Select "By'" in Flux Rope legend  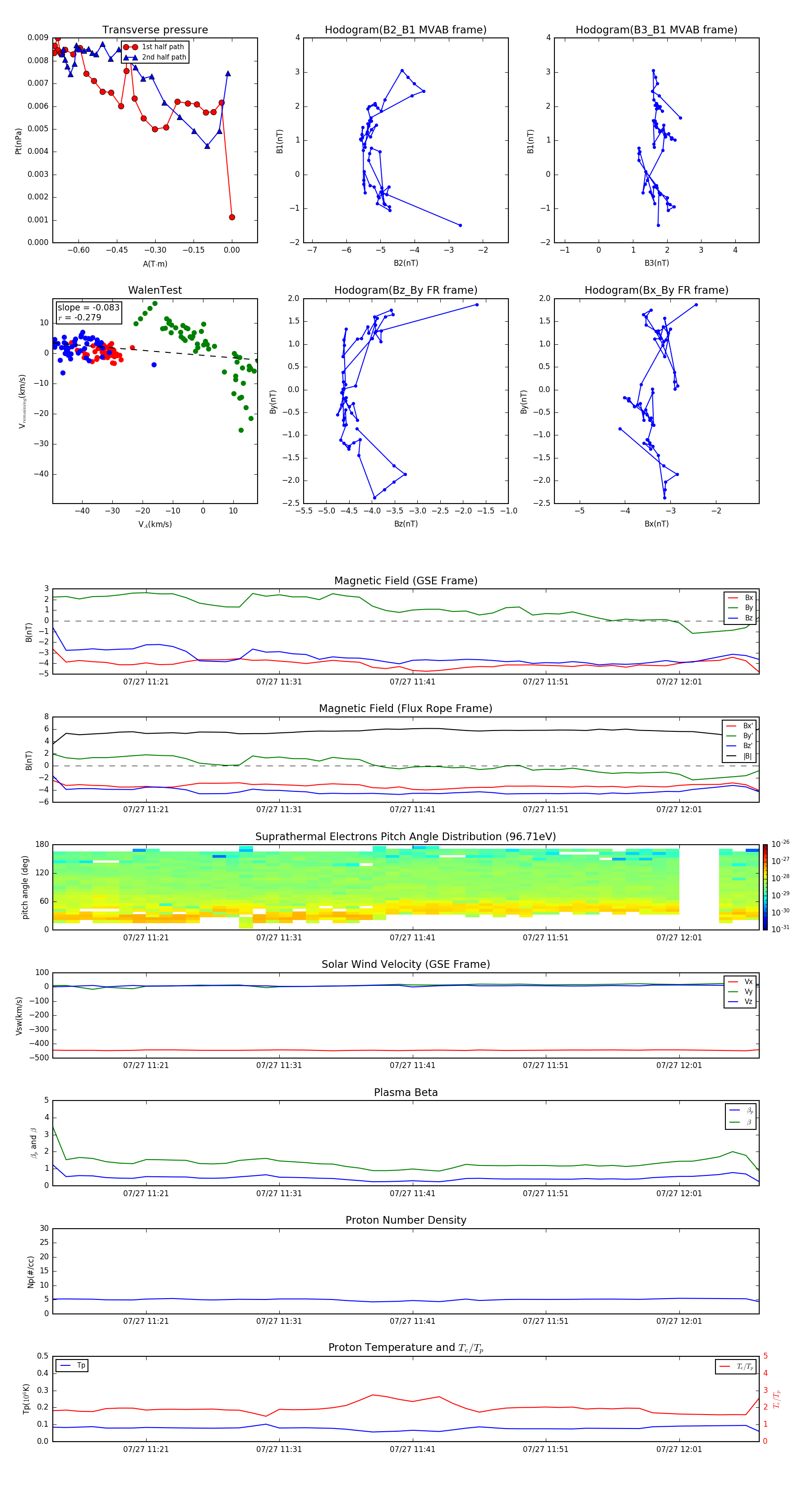pyautogui.click(x=740, y=736)
